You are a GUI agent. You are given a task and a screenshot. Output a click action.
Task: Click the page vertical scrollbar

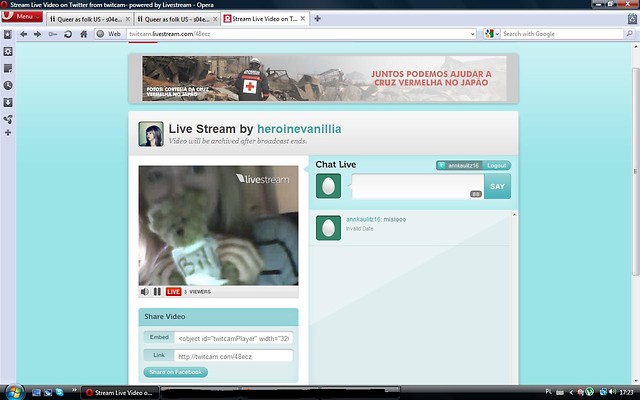(x=636, y=171)
